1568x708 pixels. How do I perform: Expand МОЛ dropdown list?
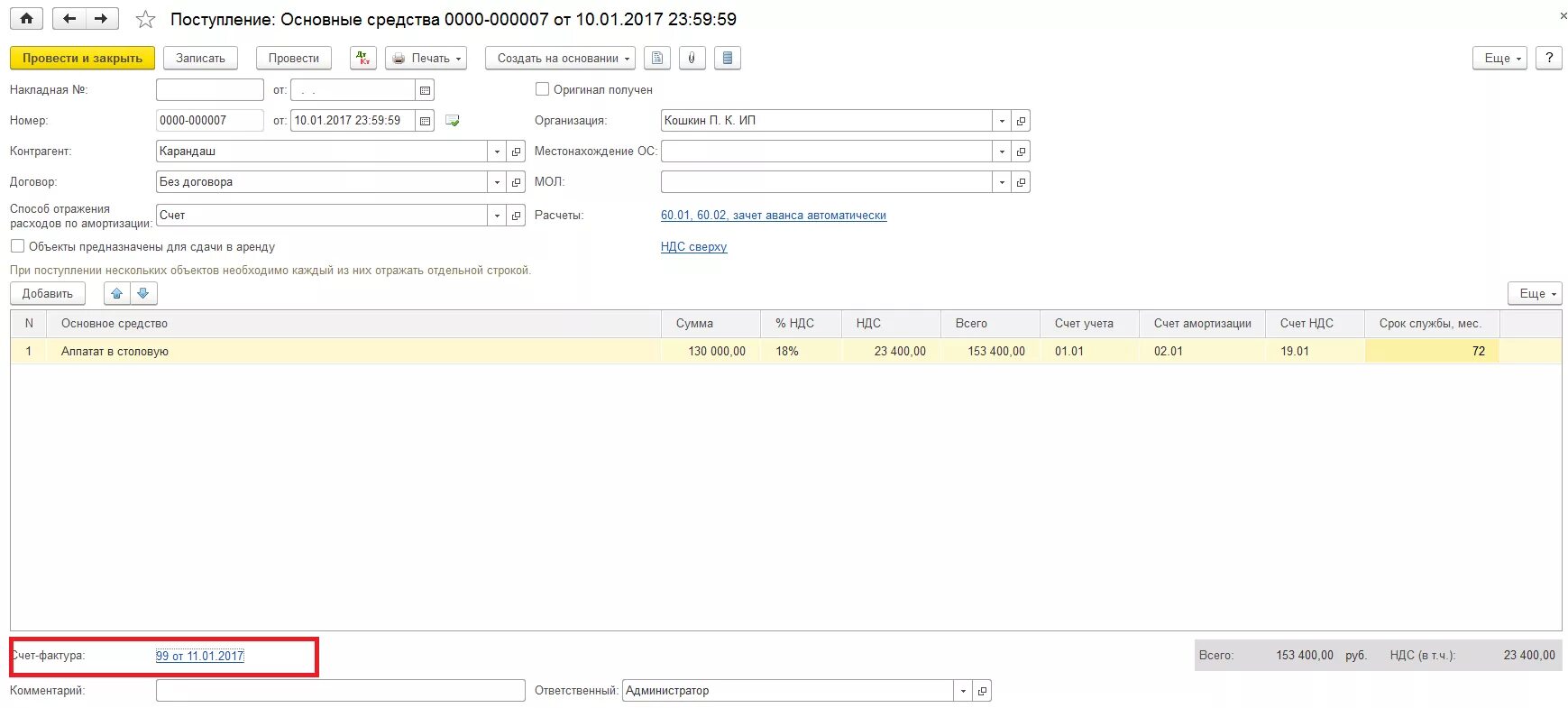pyautogui.click(x=1002, y=182)
